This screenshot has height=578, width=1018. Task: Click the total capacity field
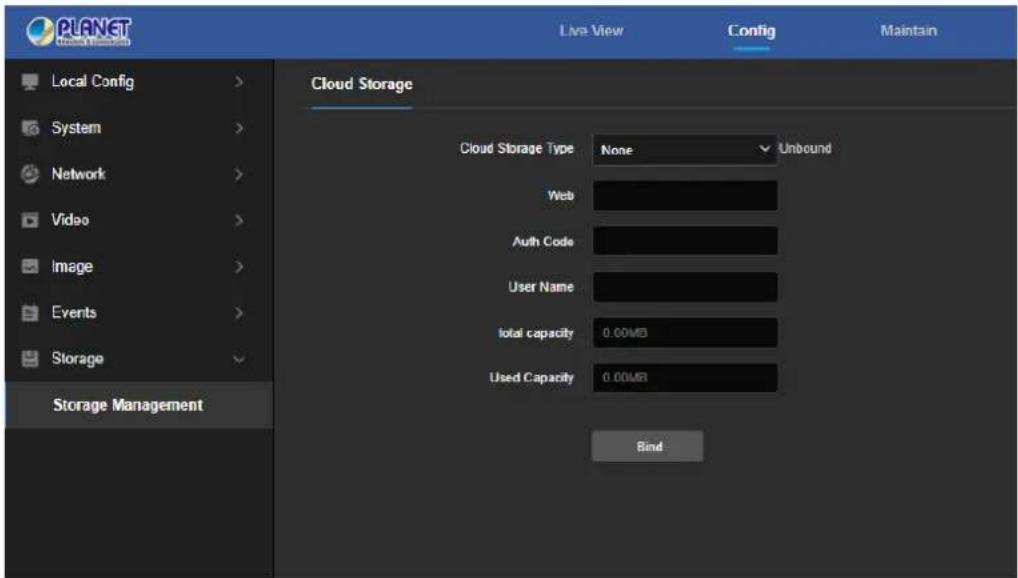[685, 333]
